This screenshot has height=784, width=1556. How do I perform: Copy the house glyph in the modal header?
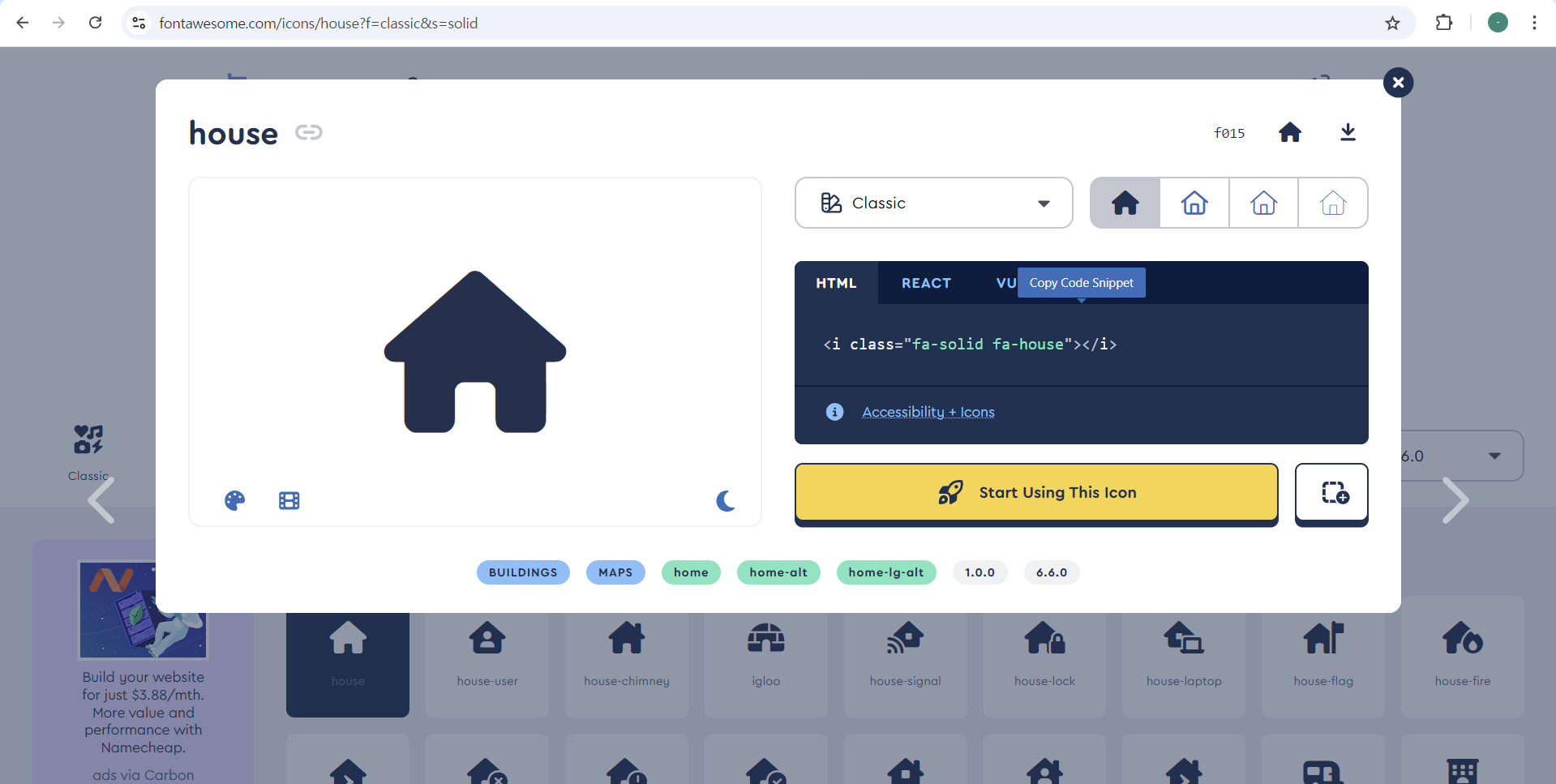1290,132
